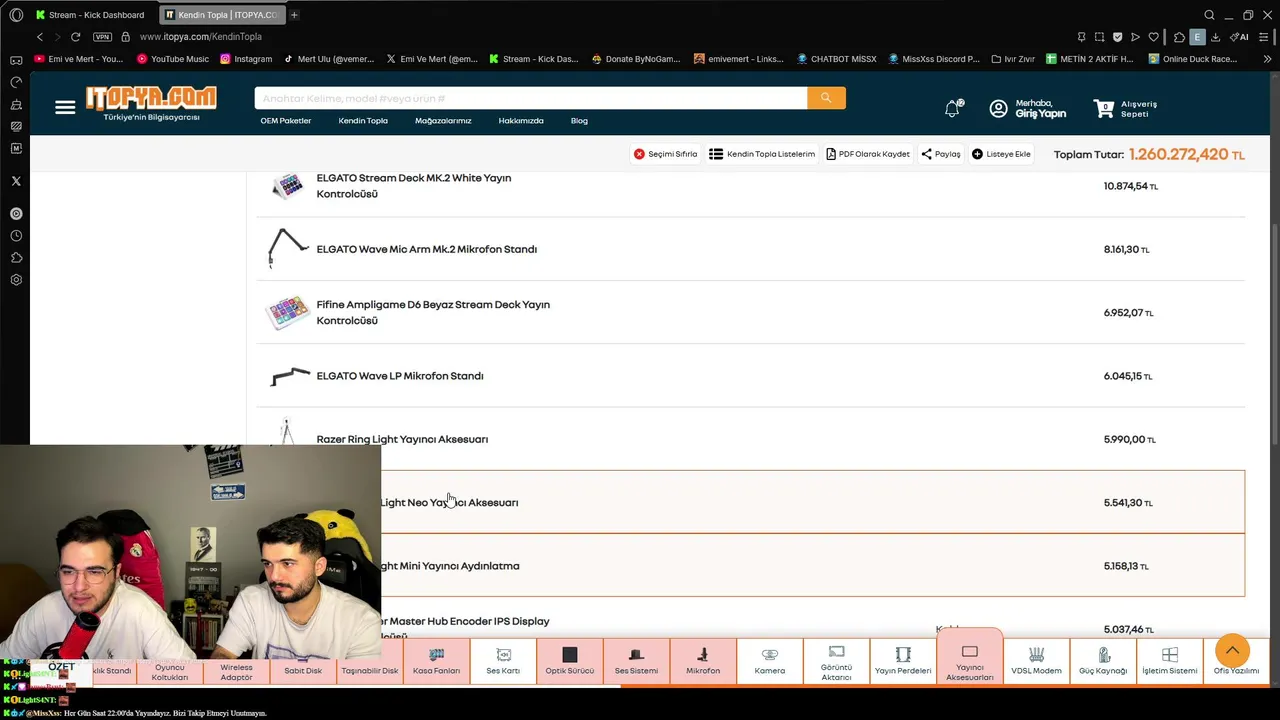Select the Güç Kaynağı category tab
The height and width of the screenshot is (720, 1280).
click(x=1103, y=661)
